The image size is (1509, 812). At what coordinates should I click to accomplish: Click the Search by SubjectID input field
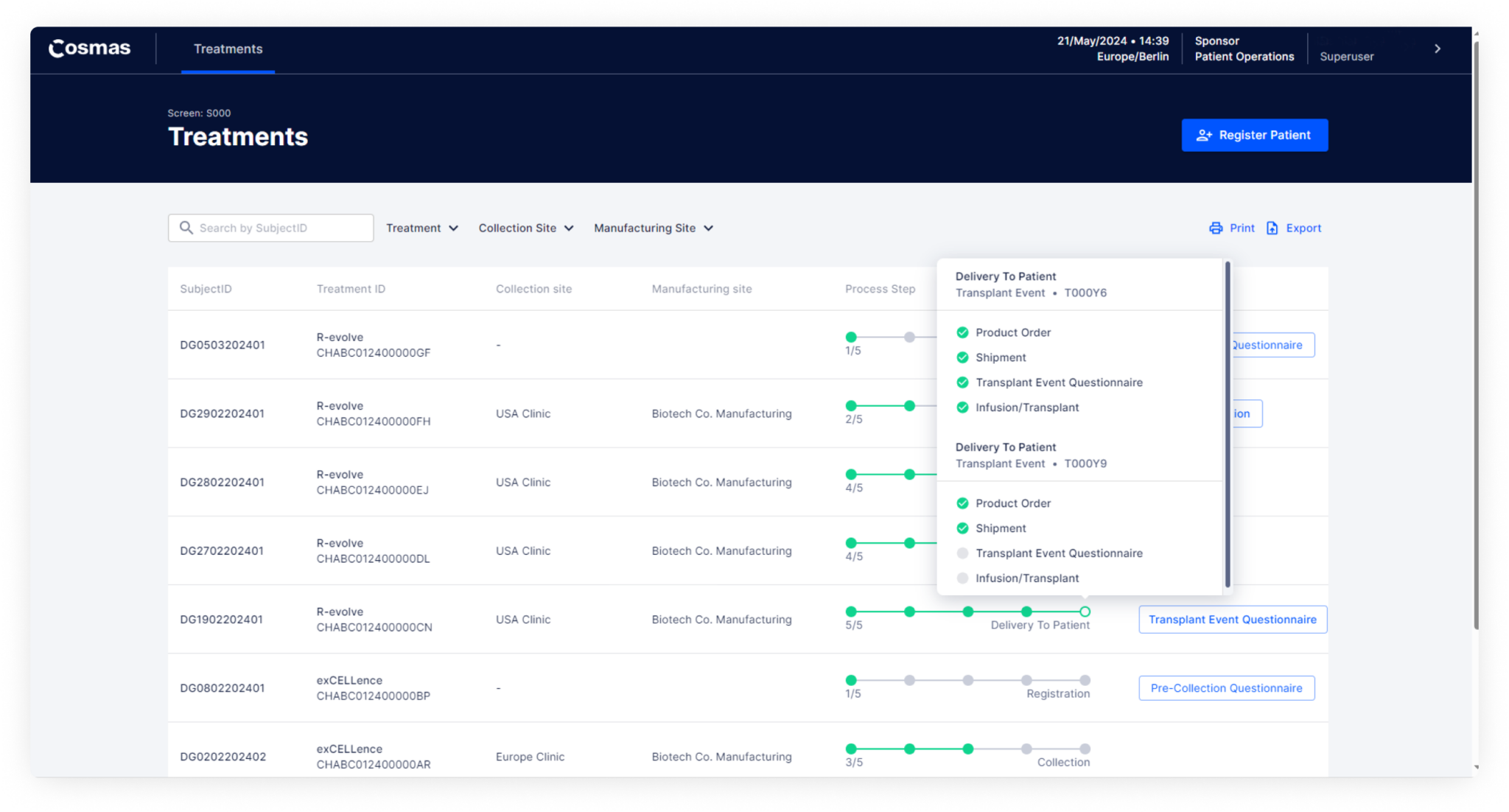(x=280, y=228)
